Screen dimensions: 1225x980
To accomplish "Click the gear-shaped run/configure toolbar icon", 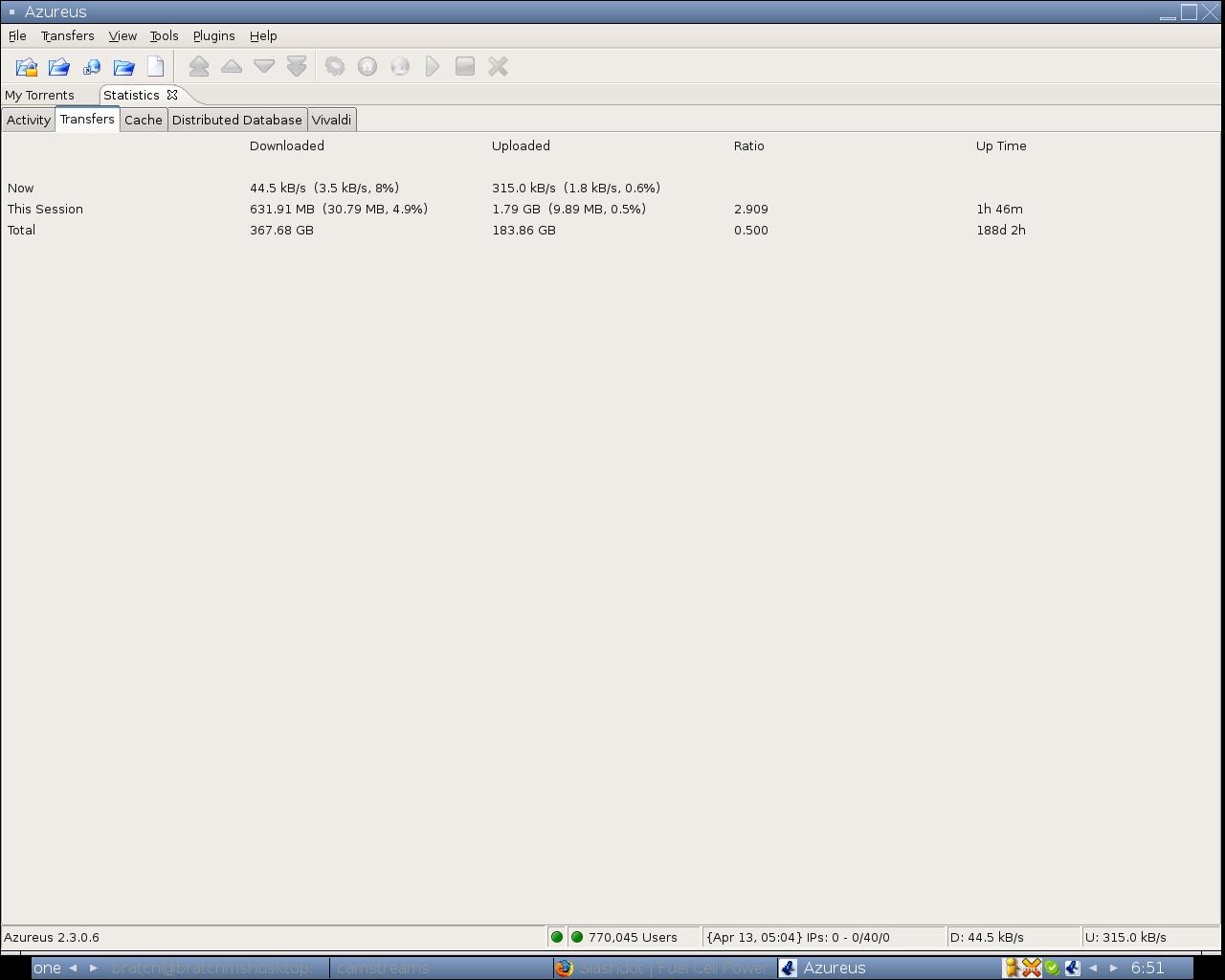I will point(335,67).
